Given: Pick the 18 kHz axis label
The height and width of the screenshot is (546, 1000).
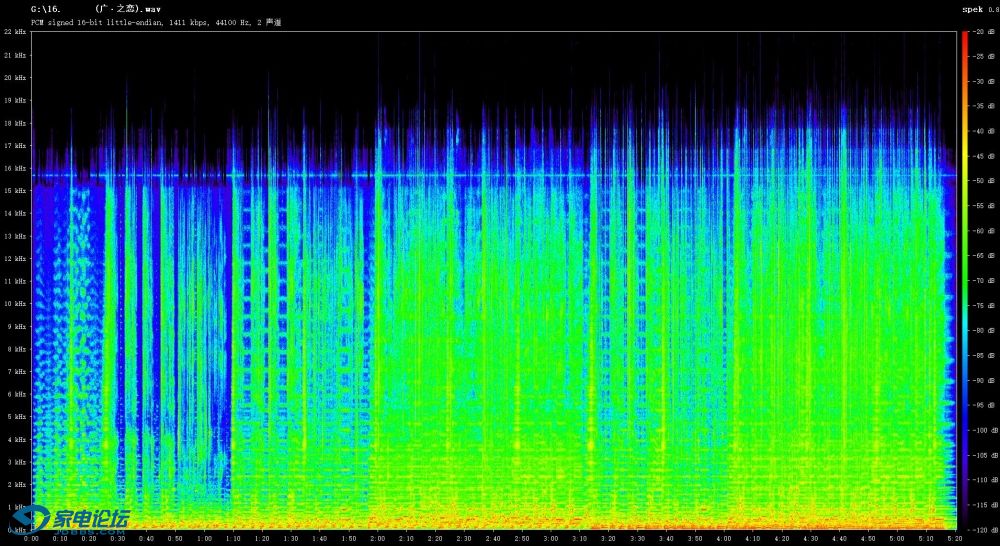Looking at the screenshot, I should pos(14,123).
